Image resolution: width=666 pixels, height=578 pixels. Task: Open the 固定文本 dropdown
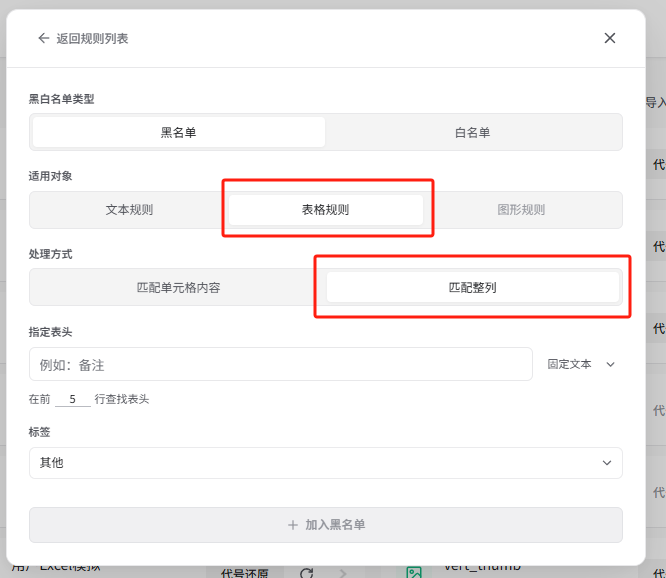[581, 364]
